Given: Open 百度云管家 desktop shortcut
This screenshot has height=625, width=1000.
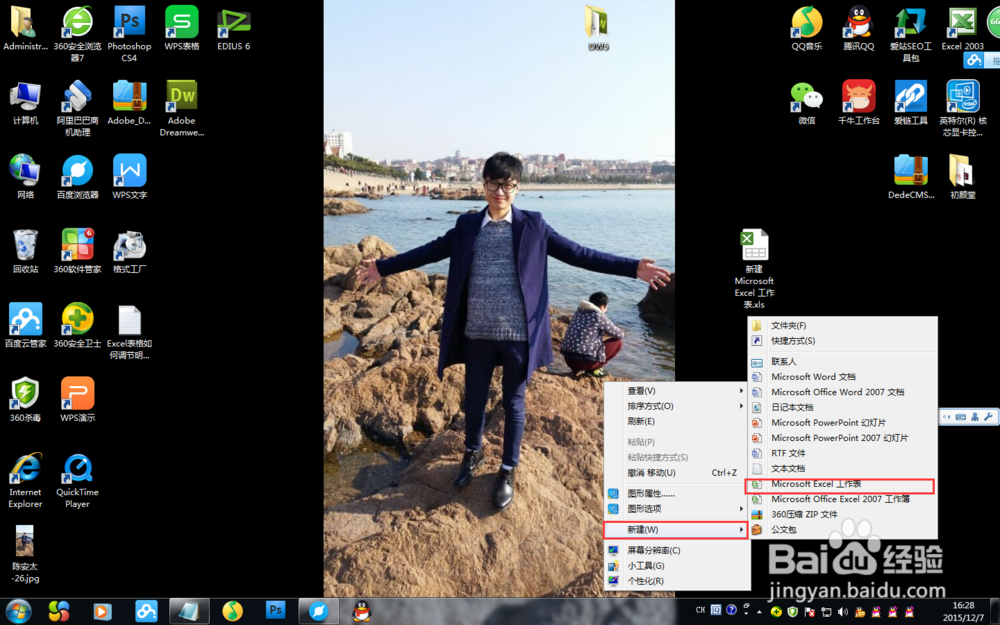Looking at the screenshot, I should click(25, 325).
